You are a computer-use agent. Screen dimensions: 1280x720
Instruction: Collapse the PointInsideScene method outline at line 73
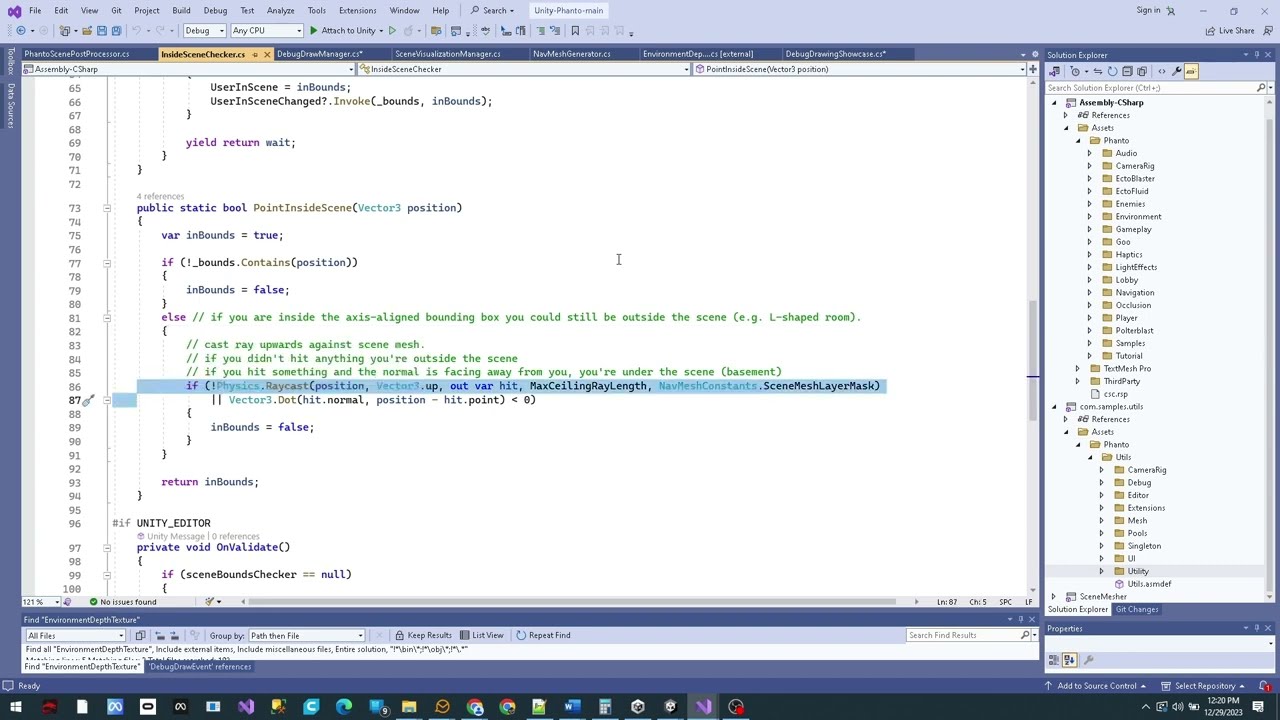(x=106, y=208)
